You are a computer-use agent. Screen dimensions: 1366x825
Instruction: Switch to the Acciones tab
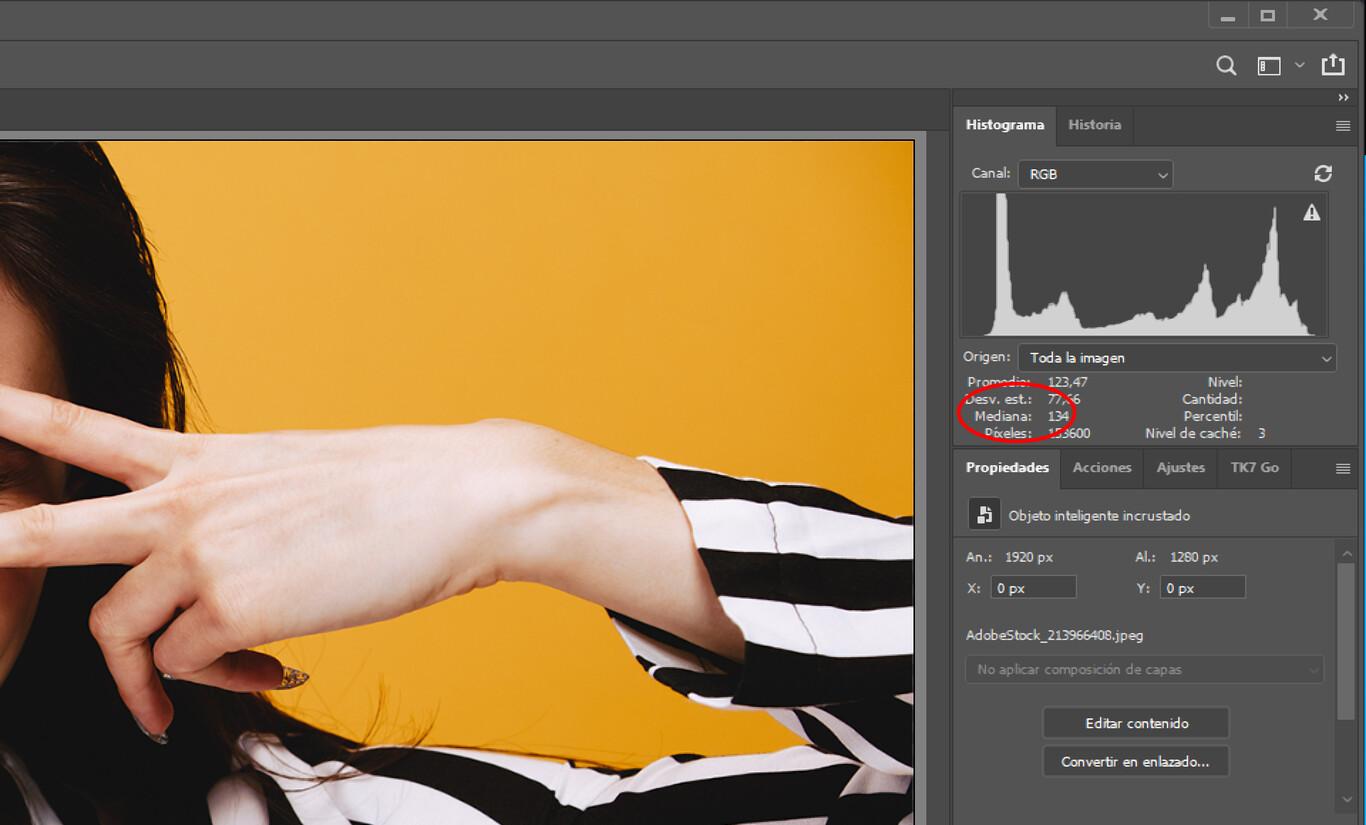(x=1100, y=467)
